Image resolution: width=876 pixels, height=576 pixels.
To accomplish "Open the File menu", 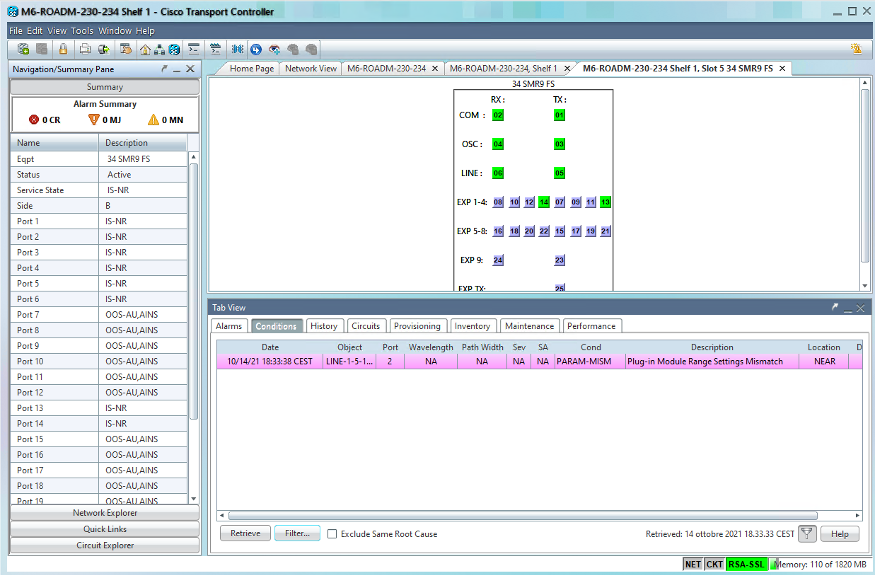I will (16, 31).
